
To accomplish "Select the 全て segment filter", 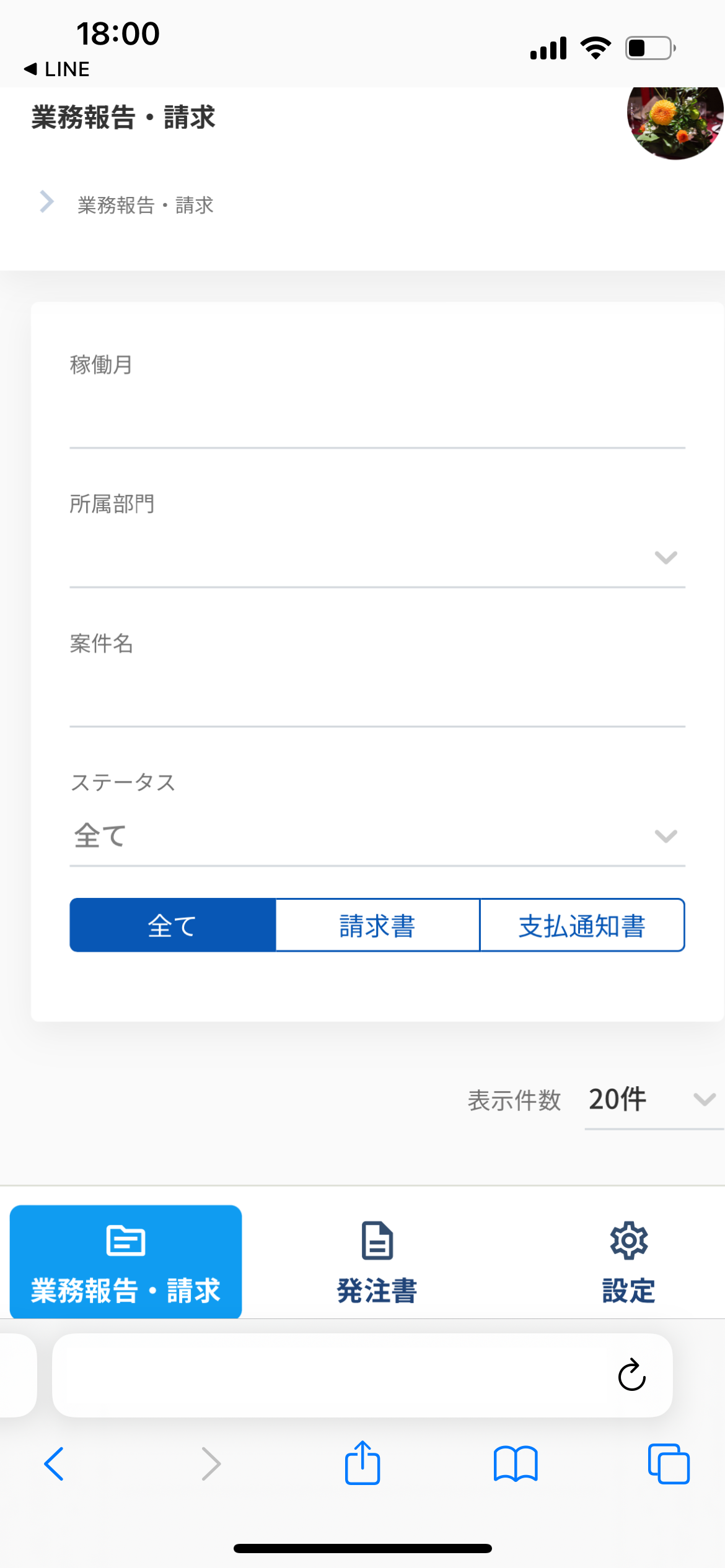I will pos(172,925).
